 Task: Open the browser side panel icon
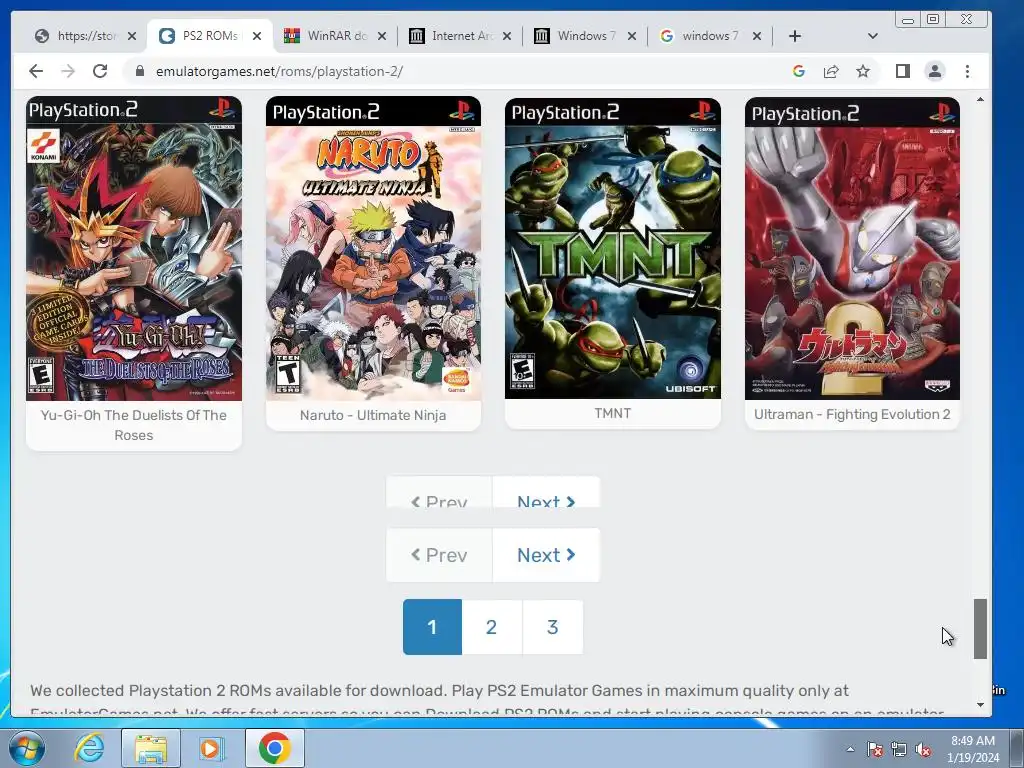pos(903,71)
